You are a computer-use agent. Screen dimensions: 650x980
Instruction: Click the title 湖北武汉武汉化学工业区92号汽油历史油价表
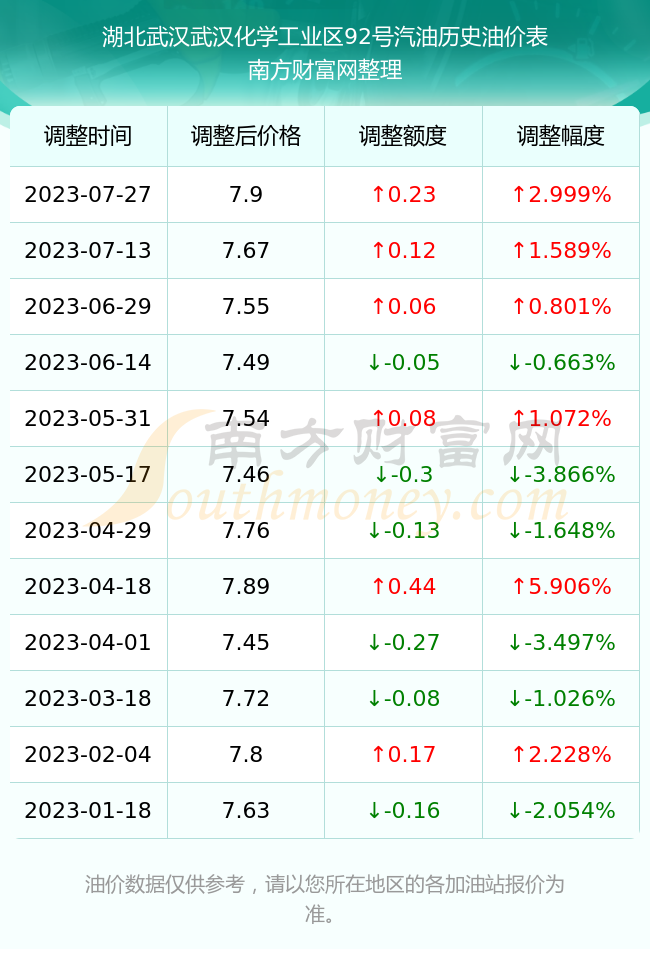[x=325, y=37]
